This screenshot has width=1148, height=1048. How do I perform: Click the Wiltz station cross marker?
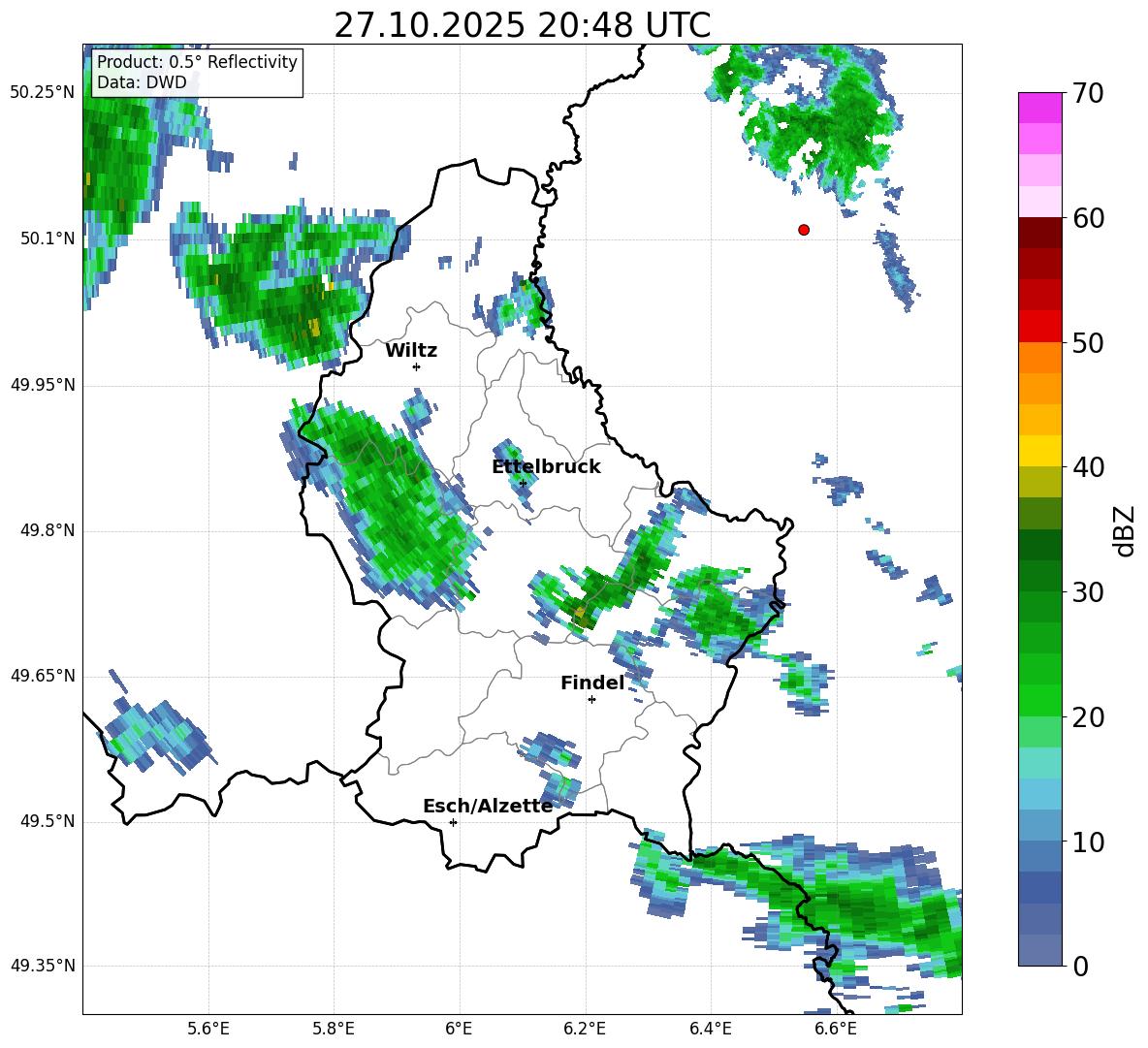(417, 366)
